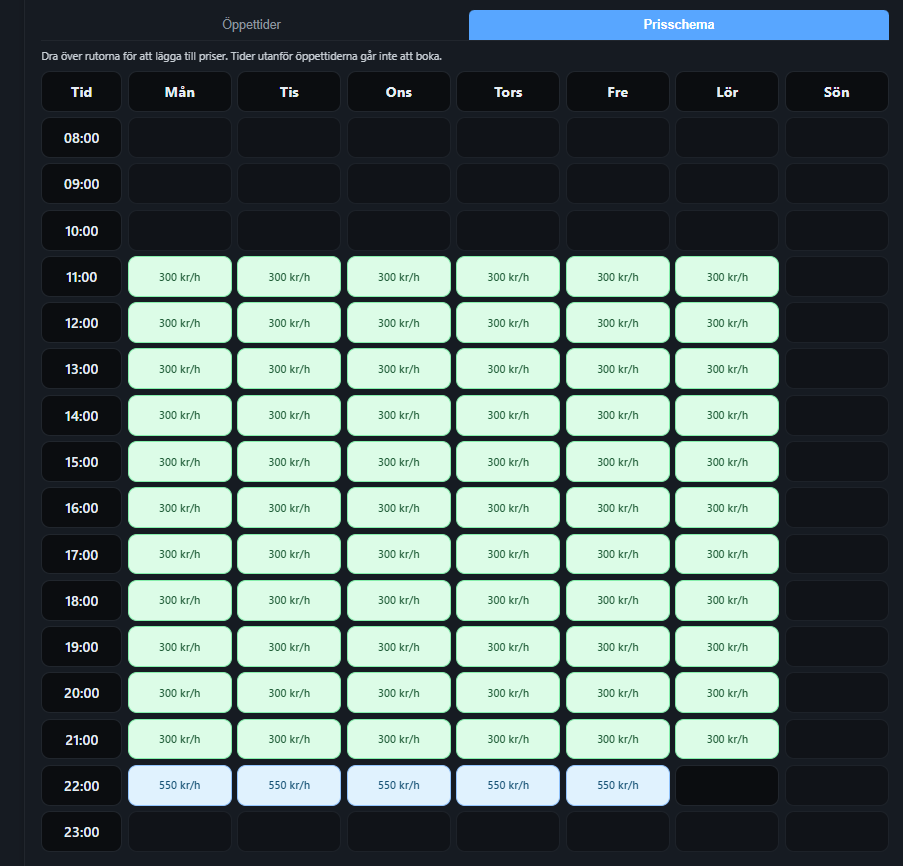The width and height of the screenshot is (903, 866).
Task: Click Saturday 11:00 price cell
Action: click(727, 277)
